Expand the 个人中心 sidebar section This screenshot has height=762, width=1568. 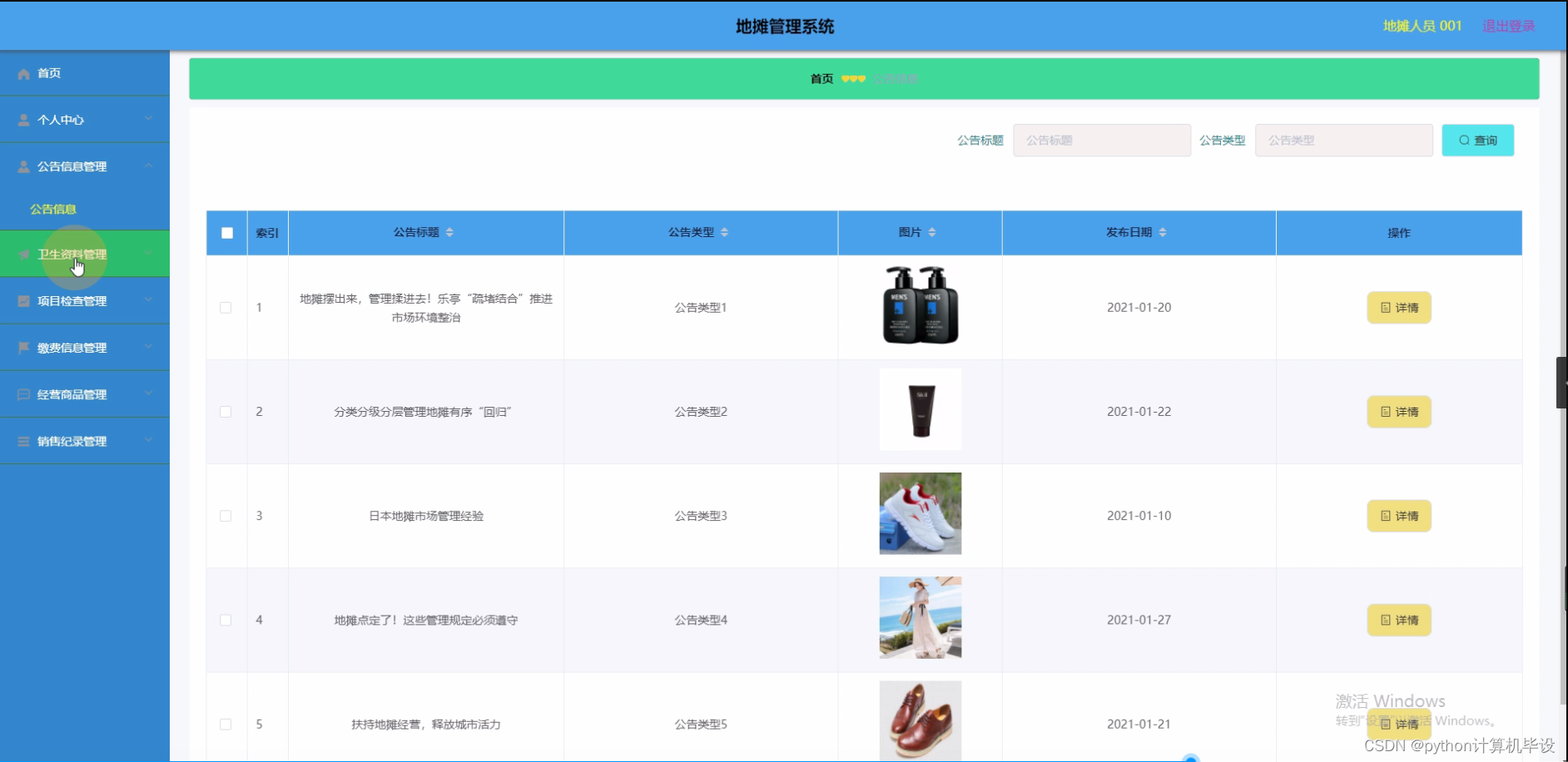pyautogui.click(x=150, y=120)
